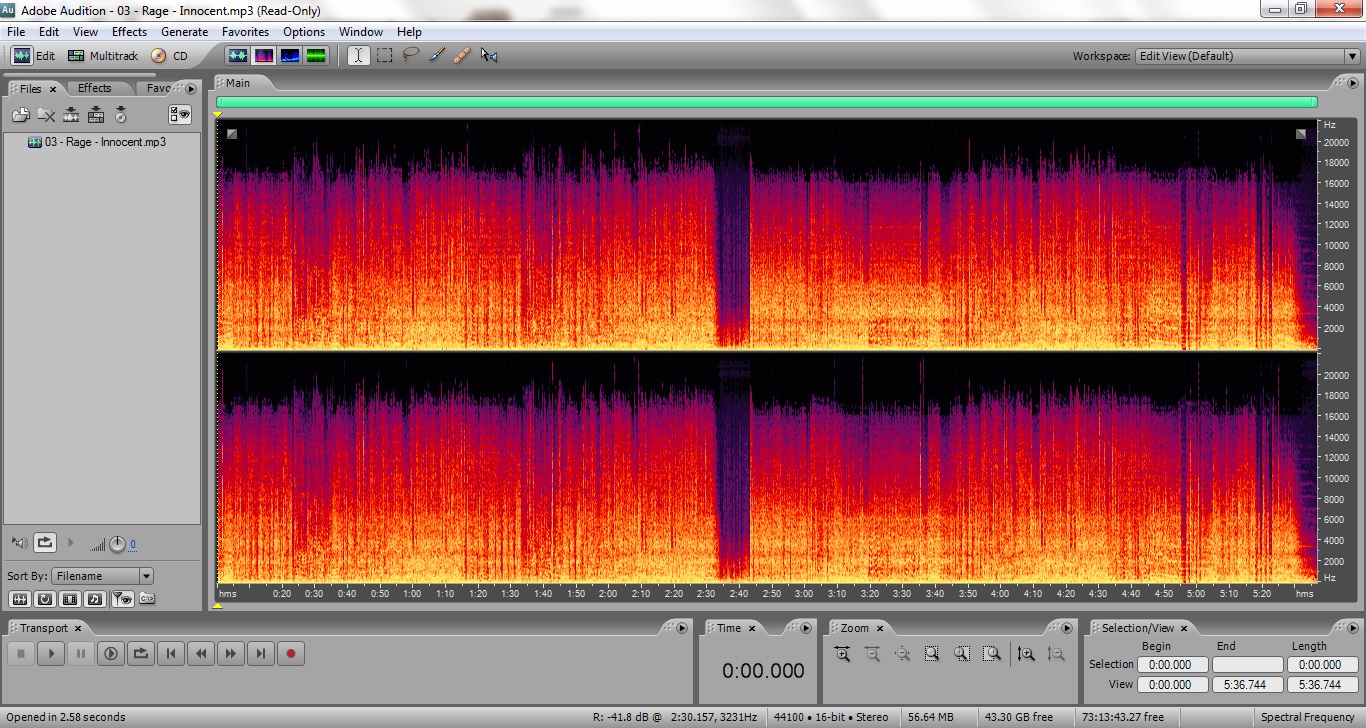Toggle Show Audio Files filter button
The height and width of the screenshot is (728, 1366).
(19, 599)
